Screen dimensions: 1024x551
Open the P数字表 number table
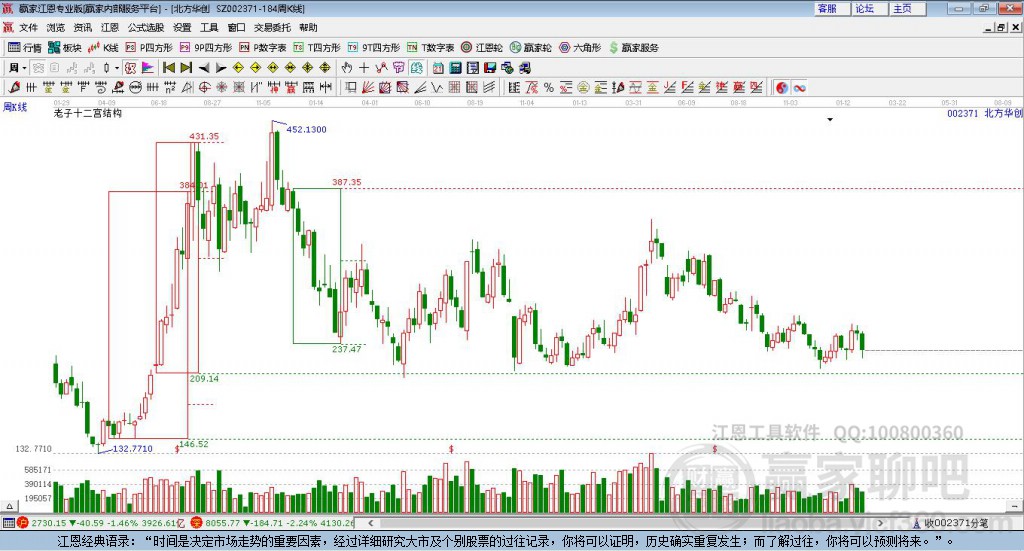[263, 48]
